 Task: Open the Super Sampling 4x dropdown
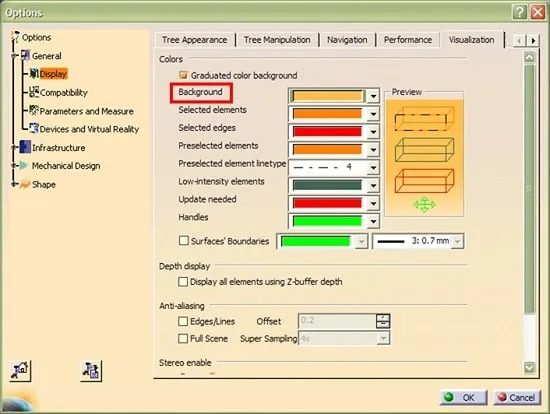tap(383, 338)
